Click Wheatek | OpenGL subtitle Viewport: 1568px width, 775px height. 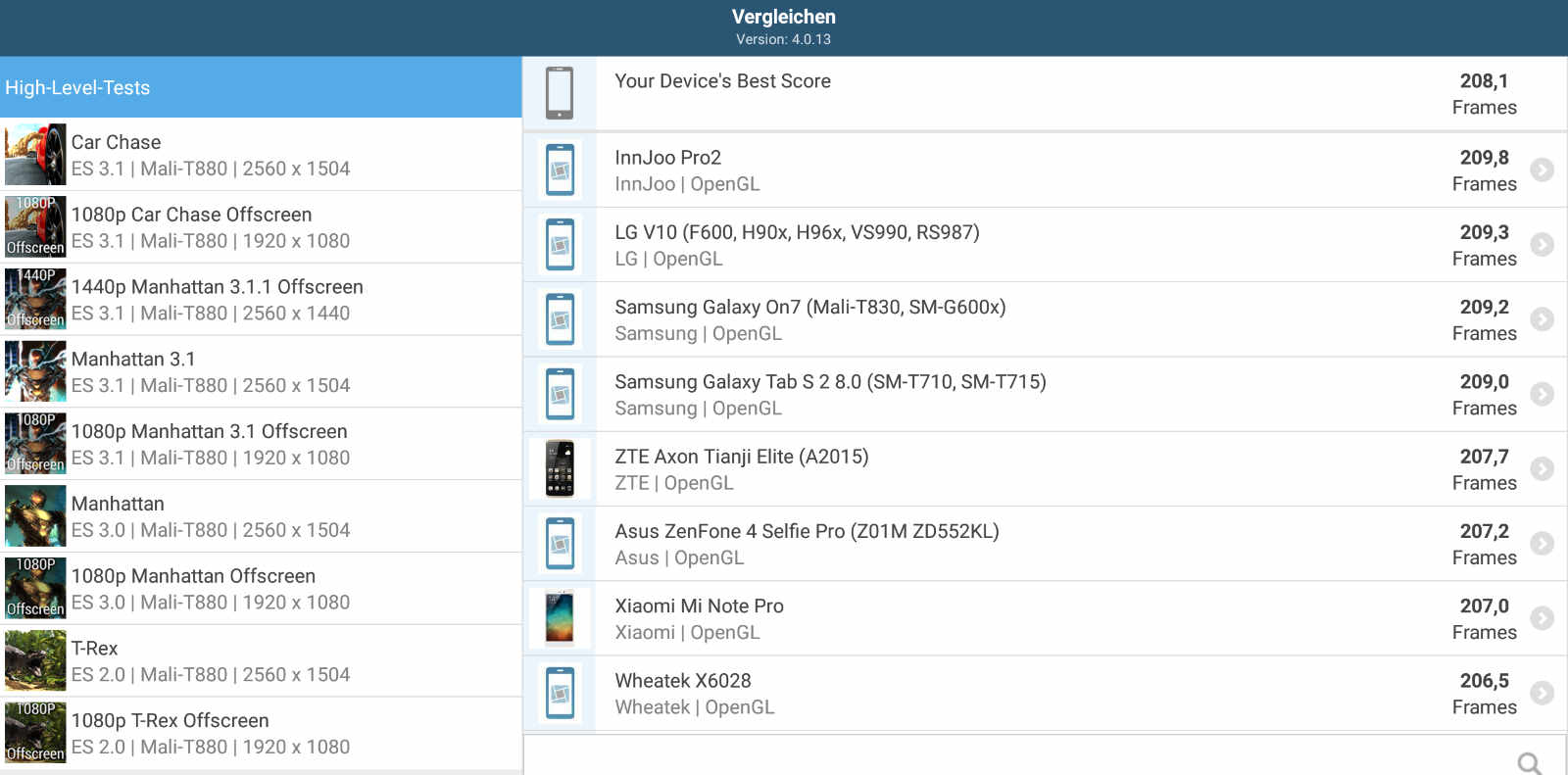tap(694, 707)
